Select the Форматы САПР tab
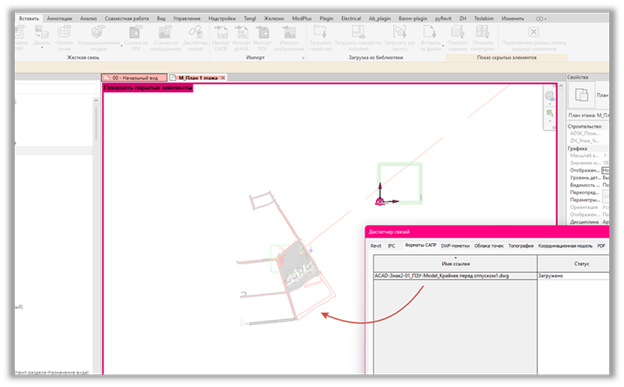The image size is (624, 387). (x=420, y=245)
